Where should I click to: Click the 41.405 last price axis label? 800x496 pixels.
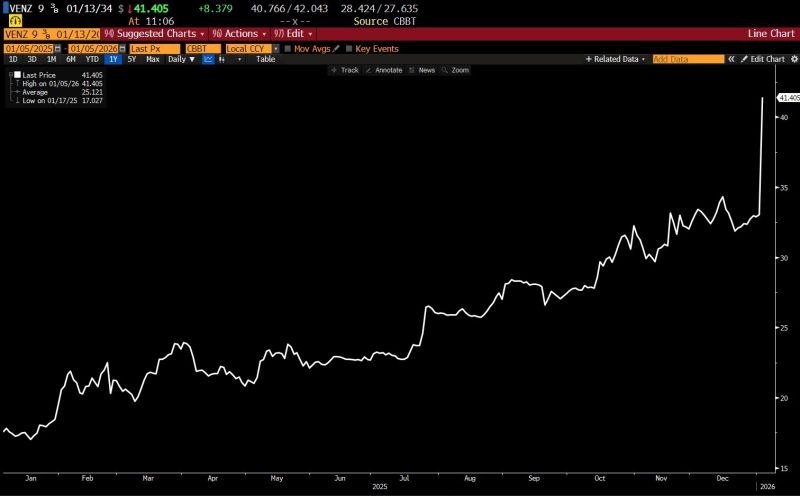[788, 97]
